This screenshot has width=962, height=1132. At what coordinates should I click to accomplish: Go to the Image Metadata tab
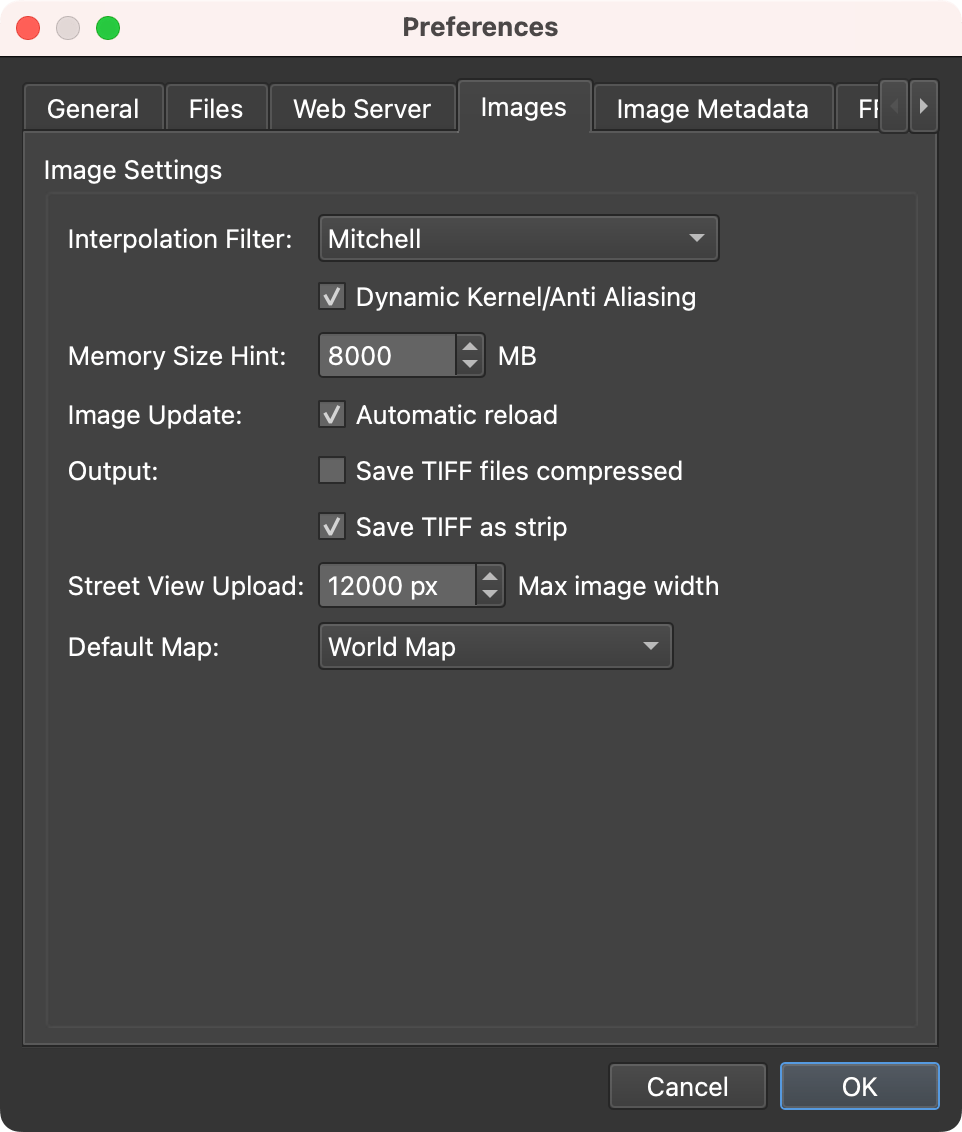(x=712, y=109)
